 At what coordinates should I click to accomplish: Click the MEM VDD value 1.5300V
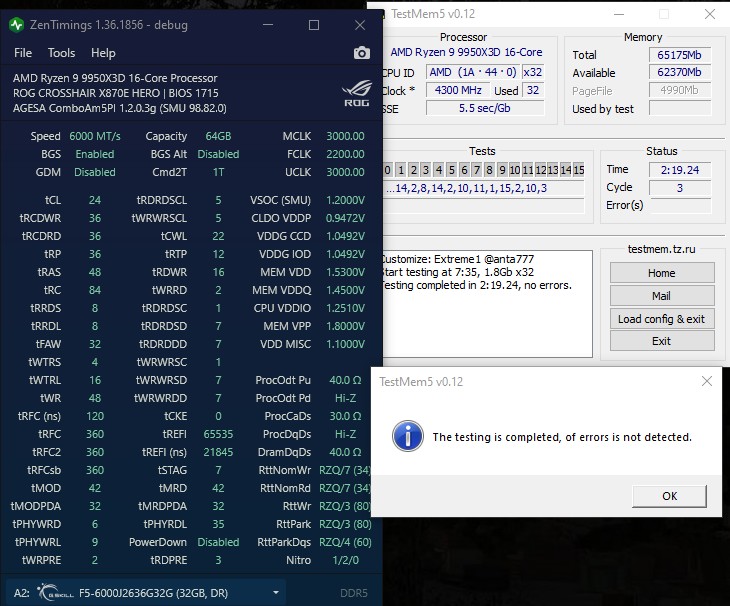pos(345,272)
